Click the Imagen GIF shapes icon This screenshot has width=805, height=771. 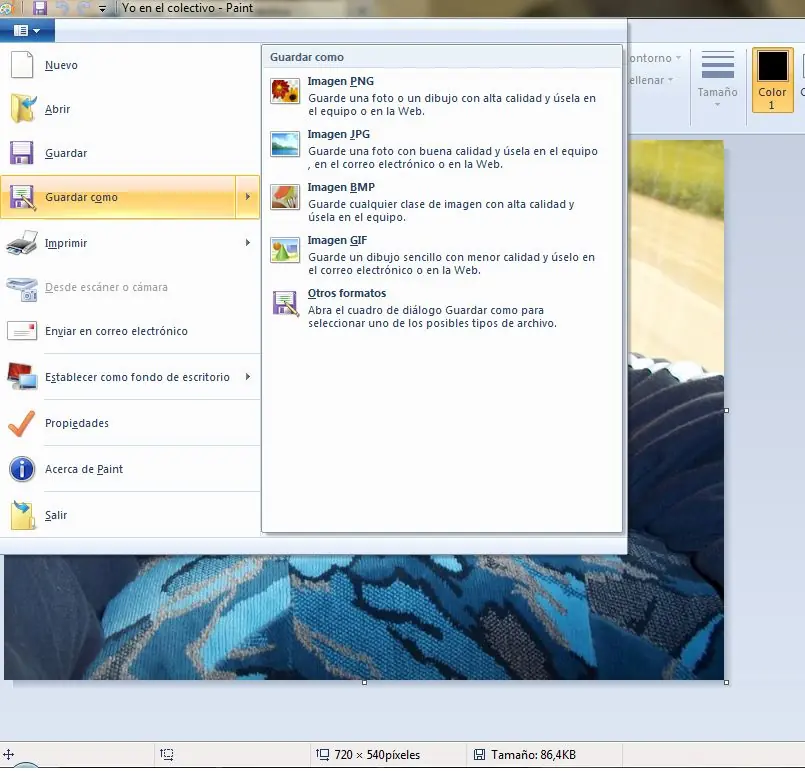point(285,250)
